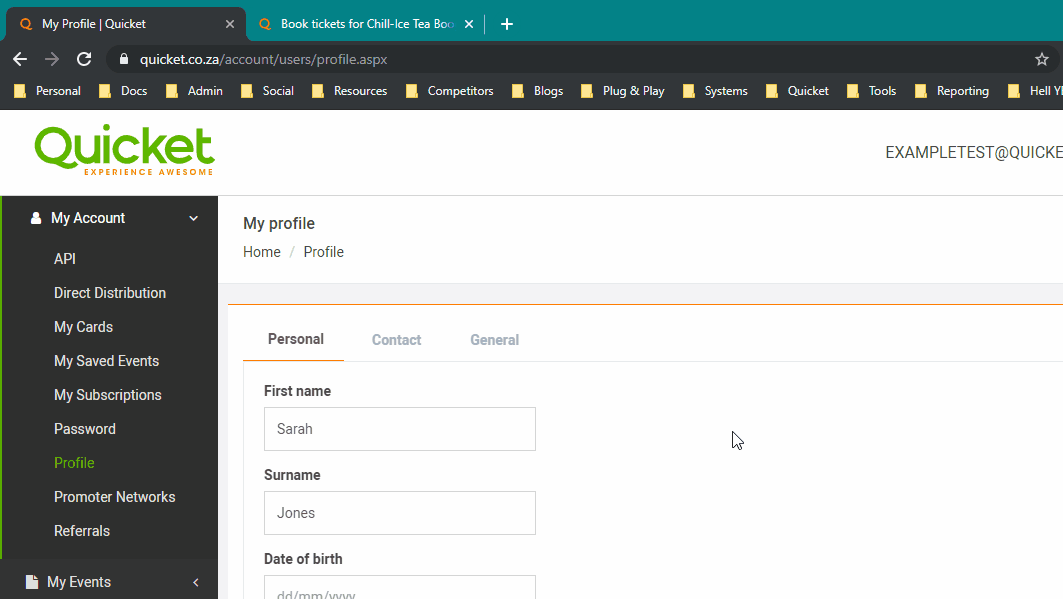The image size is (1063, 599).
Task: Open the Social bookmarks folder
Action: (267, 91)
